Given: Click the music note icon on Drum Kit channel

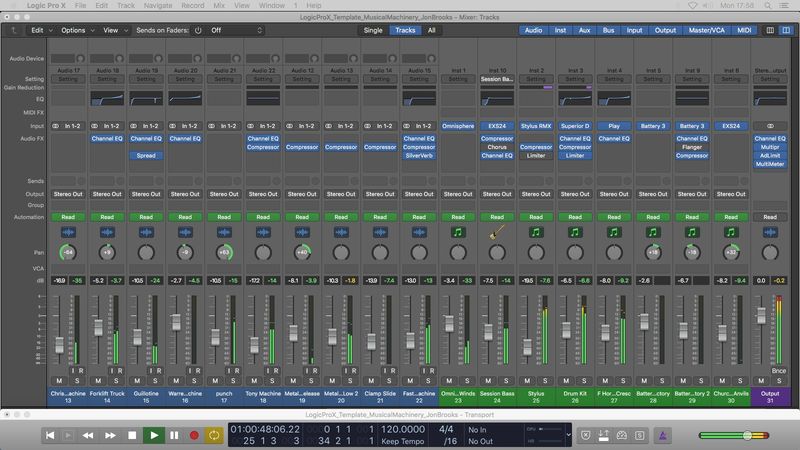Looking at the screenshot, I should (575, 232).
